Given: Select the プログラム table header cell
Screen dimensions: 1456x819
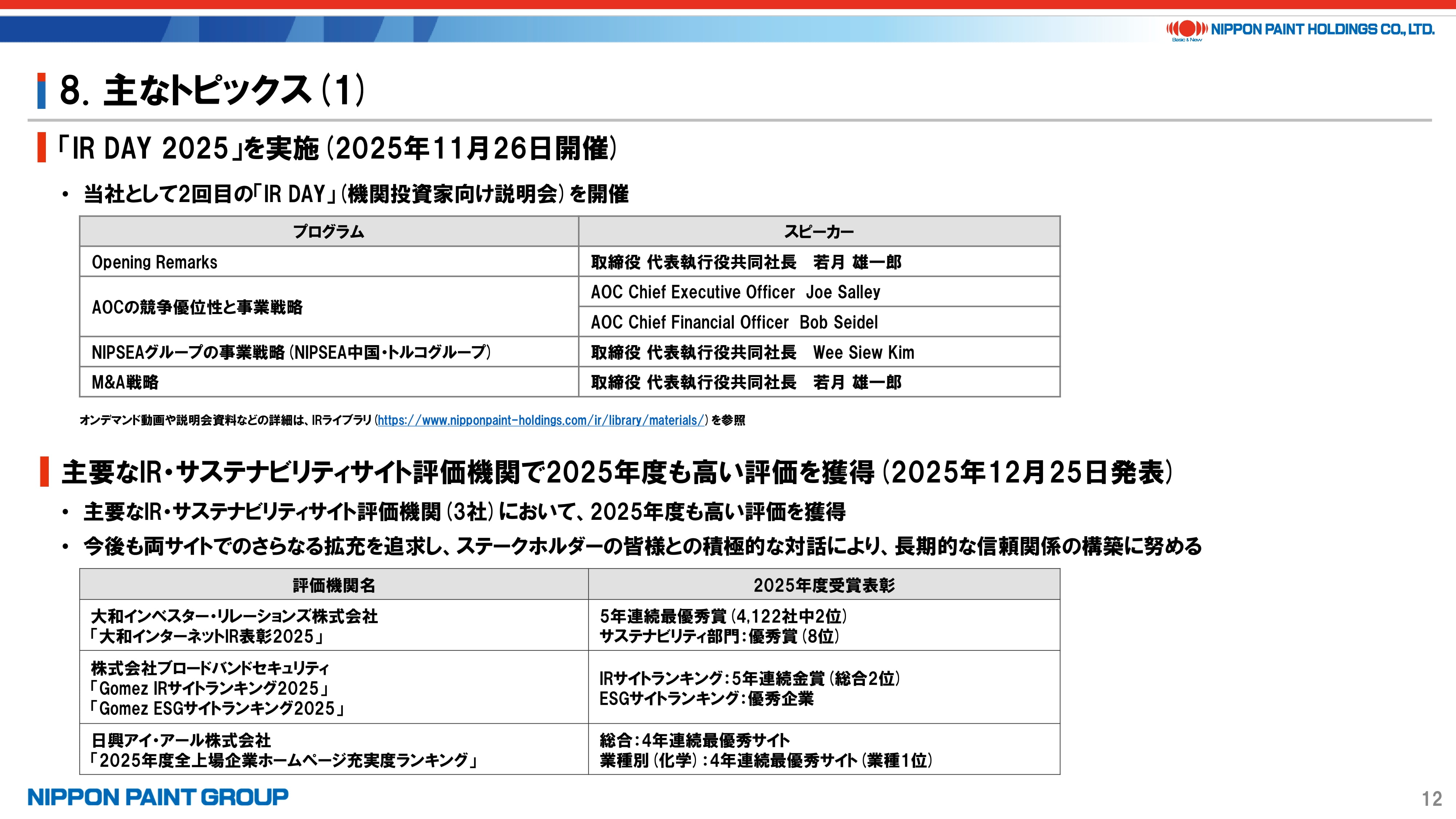Looking at the screenshot, I should 328,231.
